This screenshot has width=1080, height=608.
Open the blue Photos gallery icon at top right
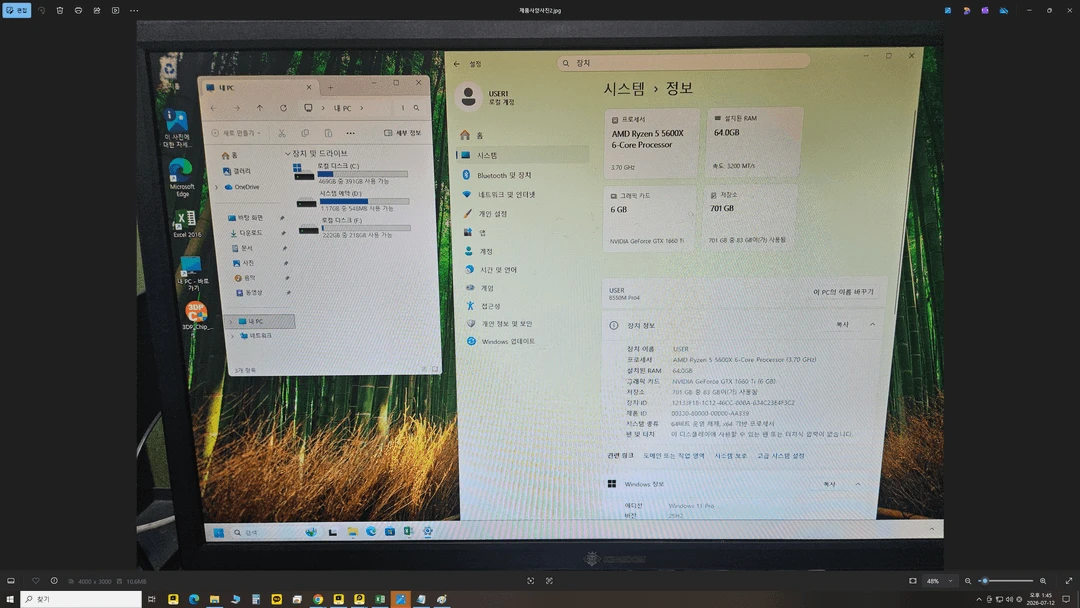click(x=948, y=10)
